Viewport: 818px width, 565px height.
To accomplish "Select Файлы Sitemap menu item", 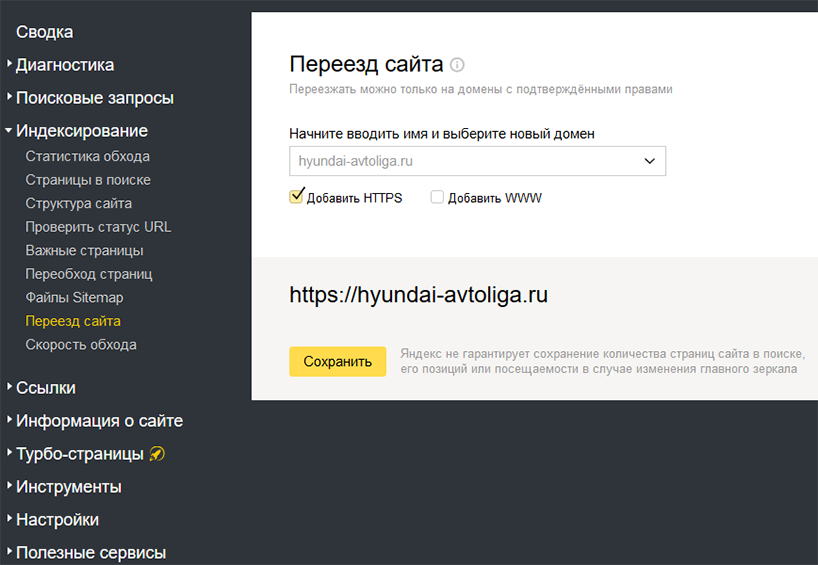I will 74,297.
